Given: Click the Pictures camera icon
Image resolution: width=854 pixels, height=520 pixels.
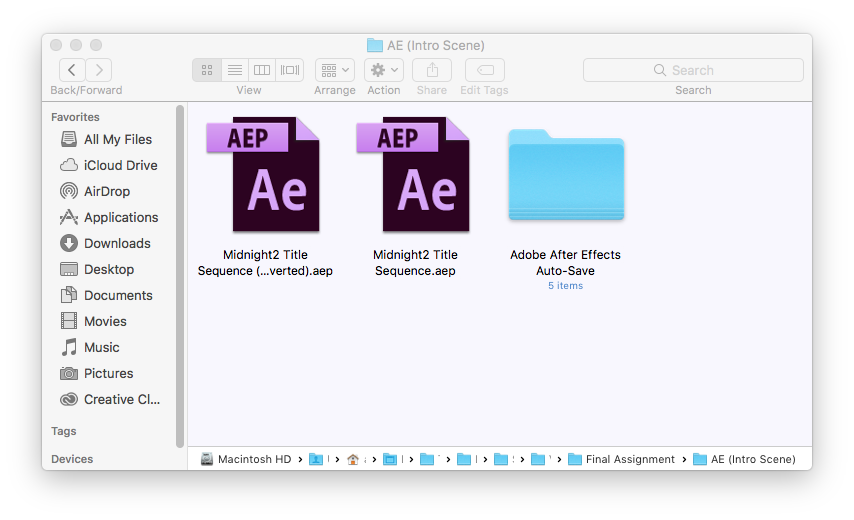Looking at the screenshot, I should pyautogui.click(x=69, y=374).
